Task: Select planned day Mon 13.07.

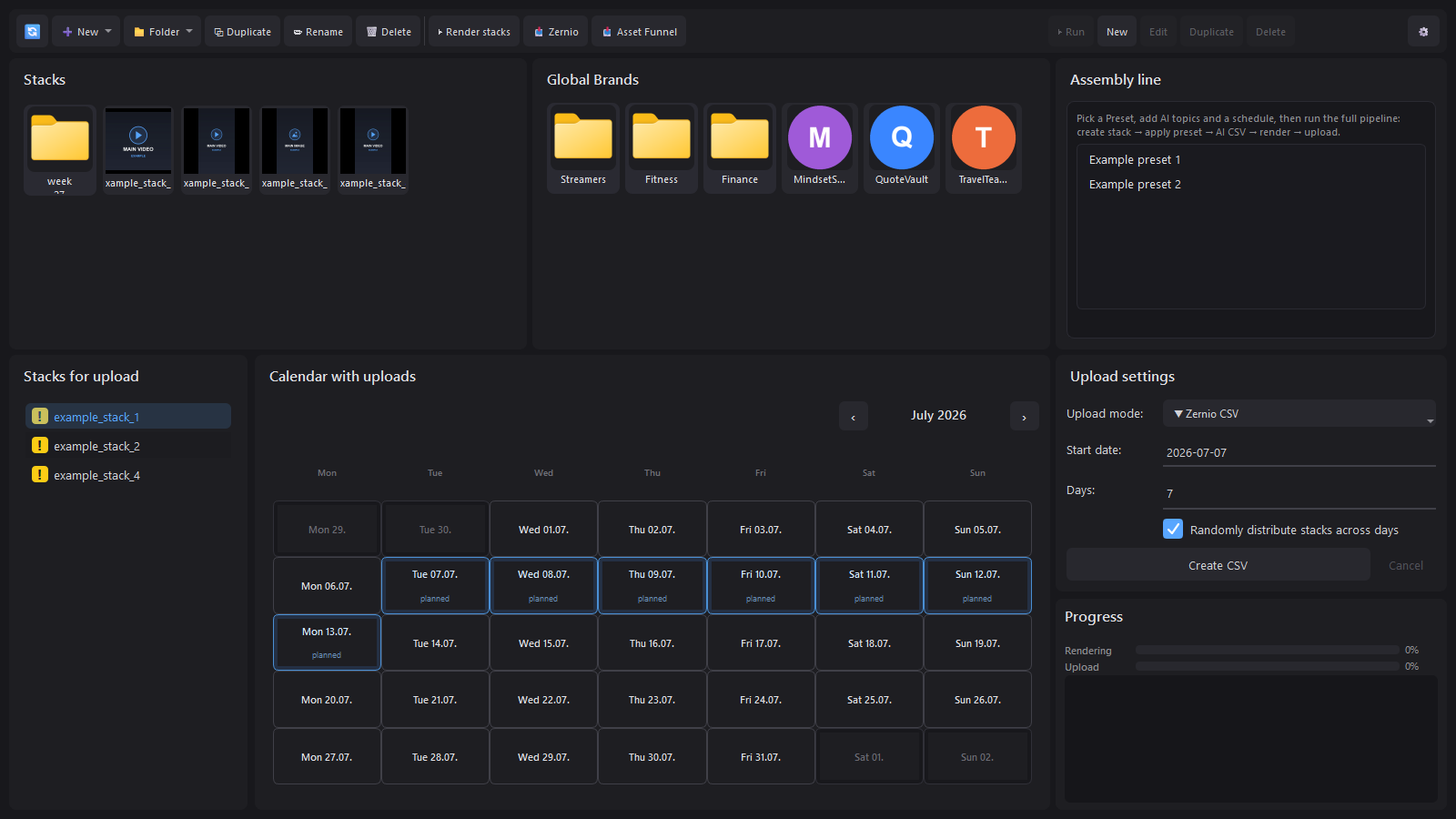Action: coord(327,642)
